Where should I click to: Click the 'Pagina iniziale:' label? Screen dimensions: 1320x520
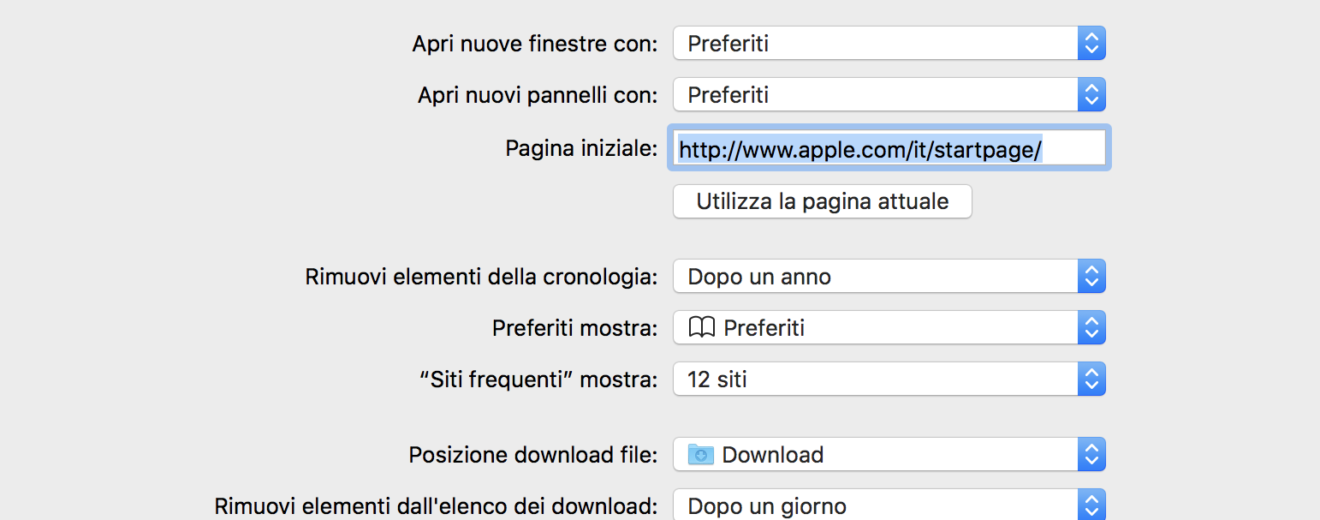pyautogui.click(x=581, y=149)
